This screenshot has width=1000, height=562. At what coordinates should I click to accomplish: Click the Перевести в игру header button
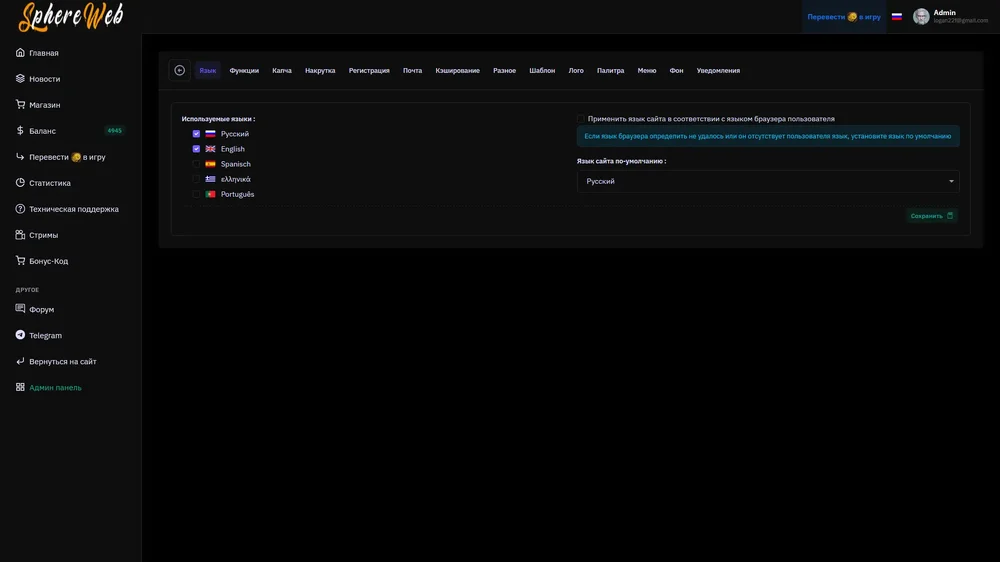(843, 17)
